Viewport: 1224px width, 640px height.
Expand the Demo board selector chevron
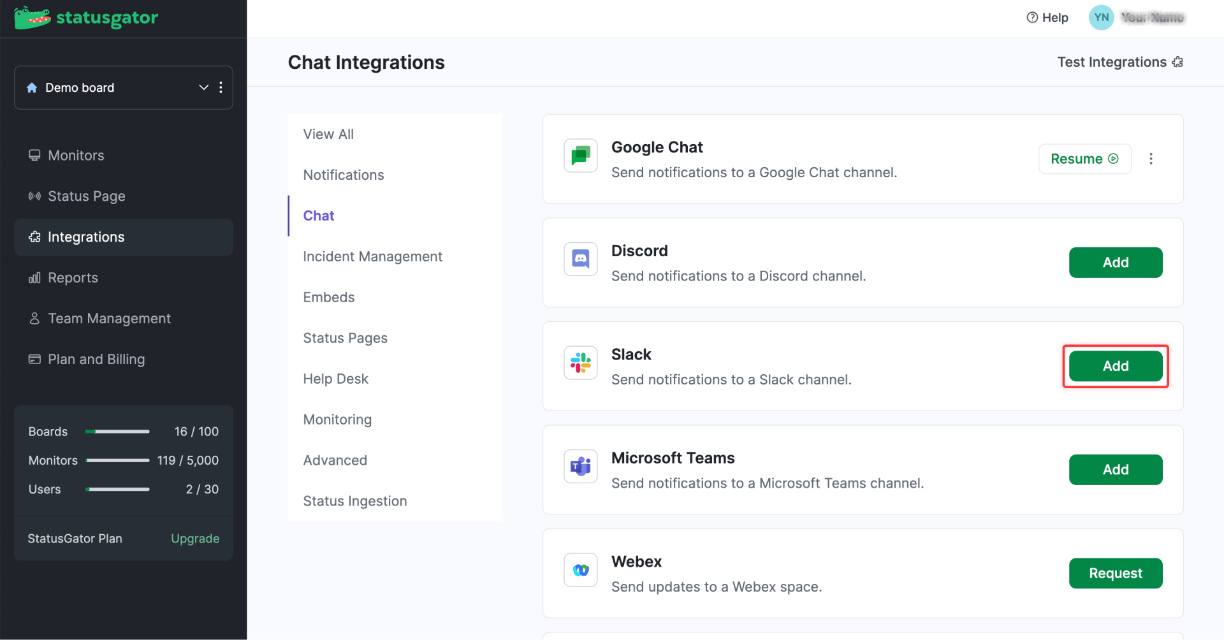204,88
